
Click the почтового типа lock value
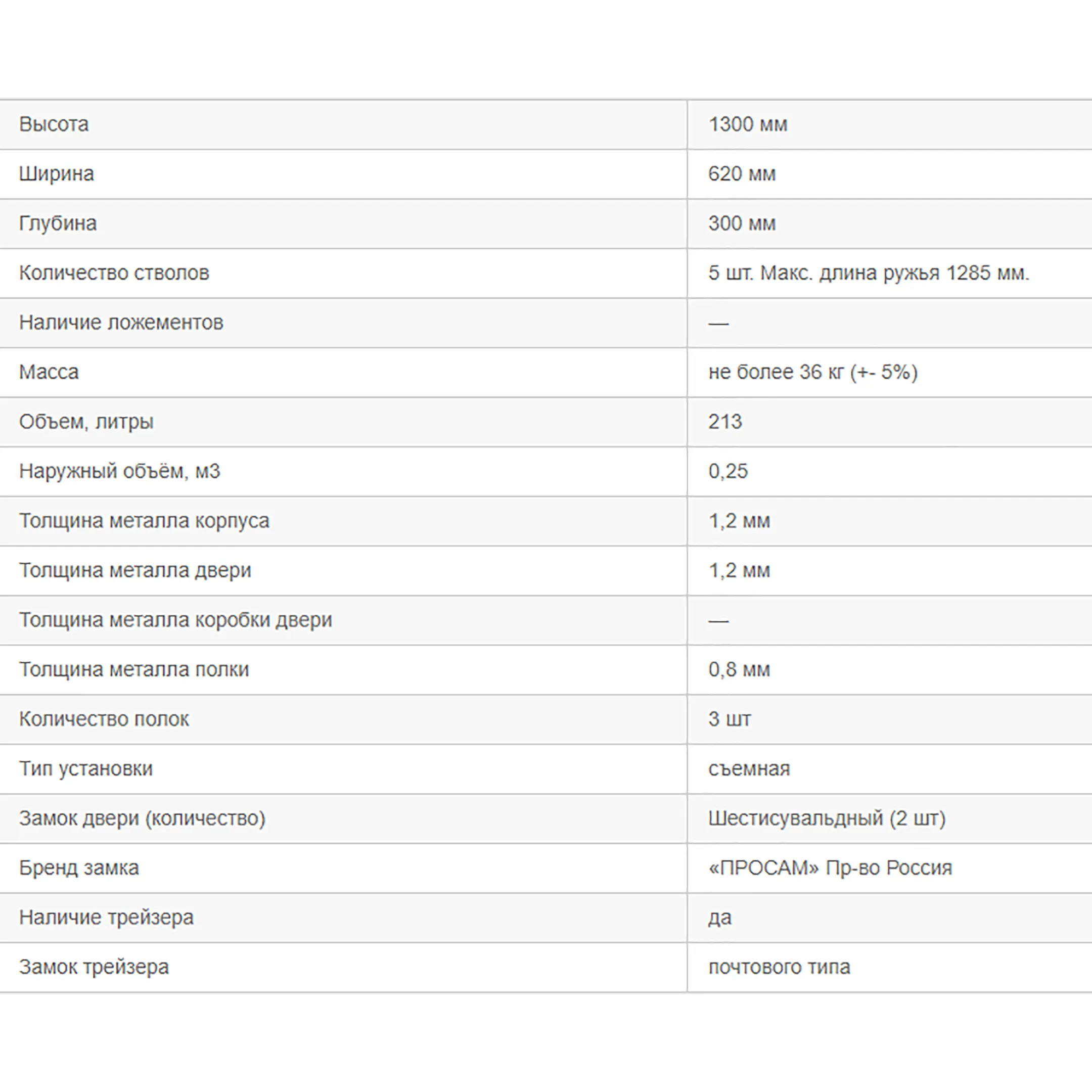(x=779, y=967)
